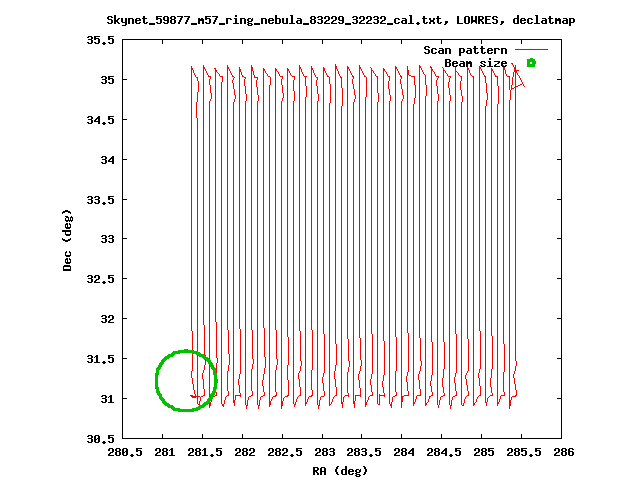Image resolution: width=640 pixels, height=480 pixels.
Task: Click the 30.5 Dec tick label
Action: 100,439
